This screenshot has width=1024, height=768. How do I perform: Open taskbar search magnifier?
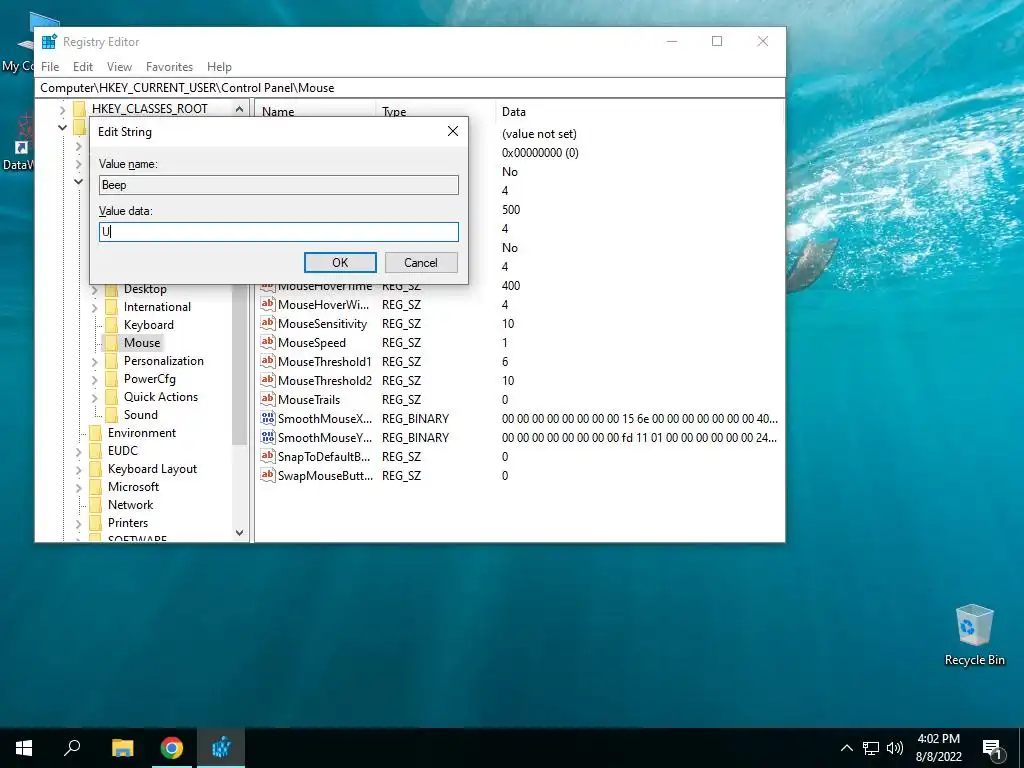72,748
